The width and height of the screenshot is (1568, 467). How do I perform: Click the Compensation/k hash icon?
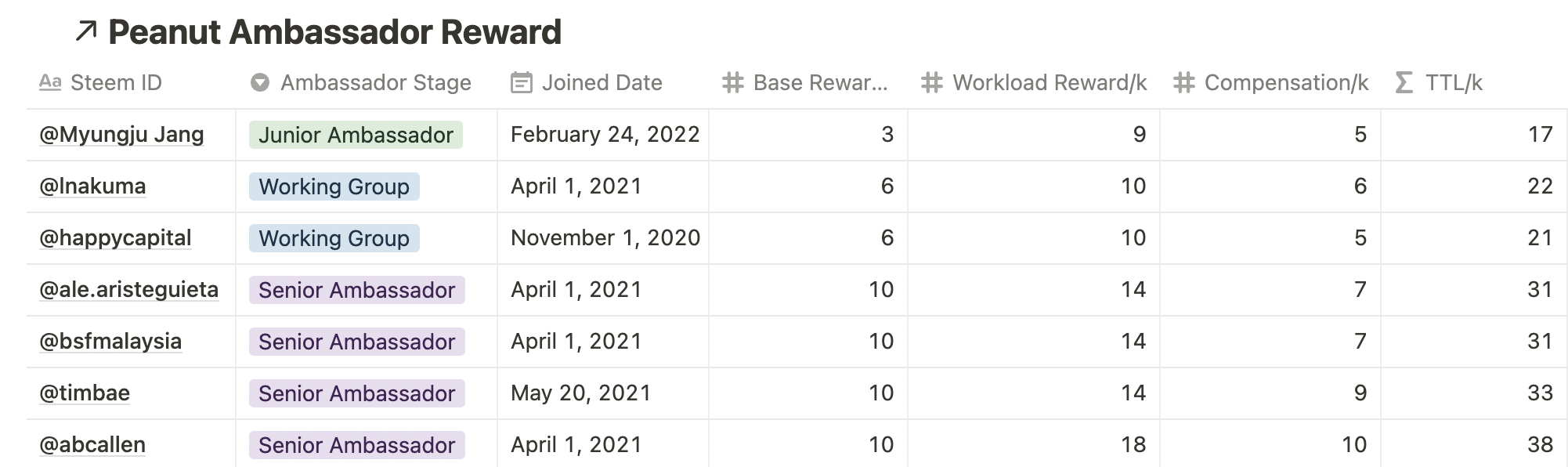point(1183,82)
